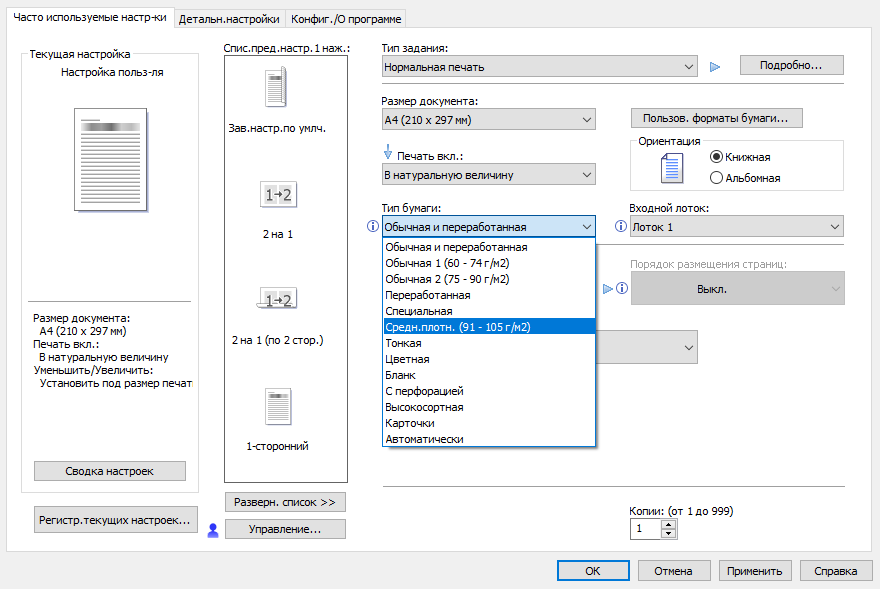
Task: Pick the 1-сторонний preset icon
Action: pos(278,406)
